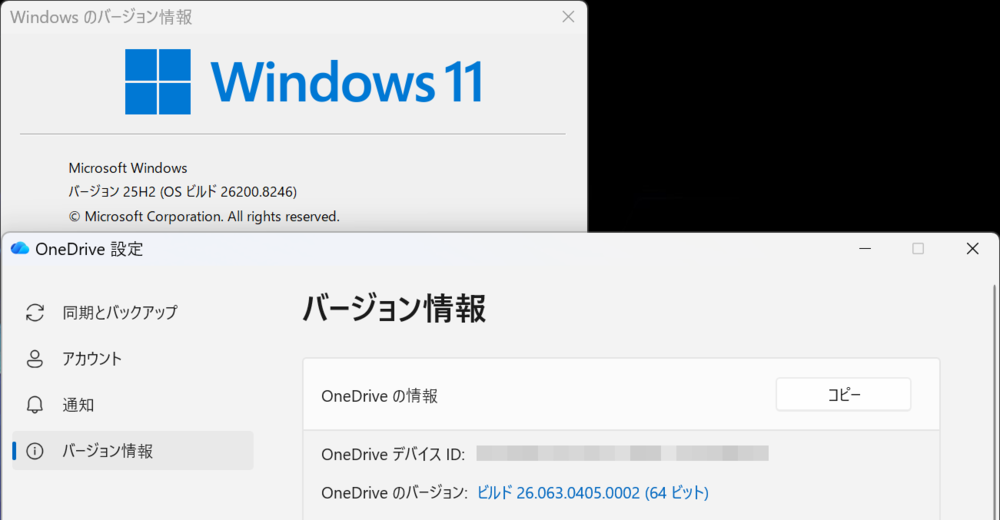The height and width of the screenshot is (520, 1000).
Task: Click the Windows 11 logo in version dialog
Action: point(304,82)
